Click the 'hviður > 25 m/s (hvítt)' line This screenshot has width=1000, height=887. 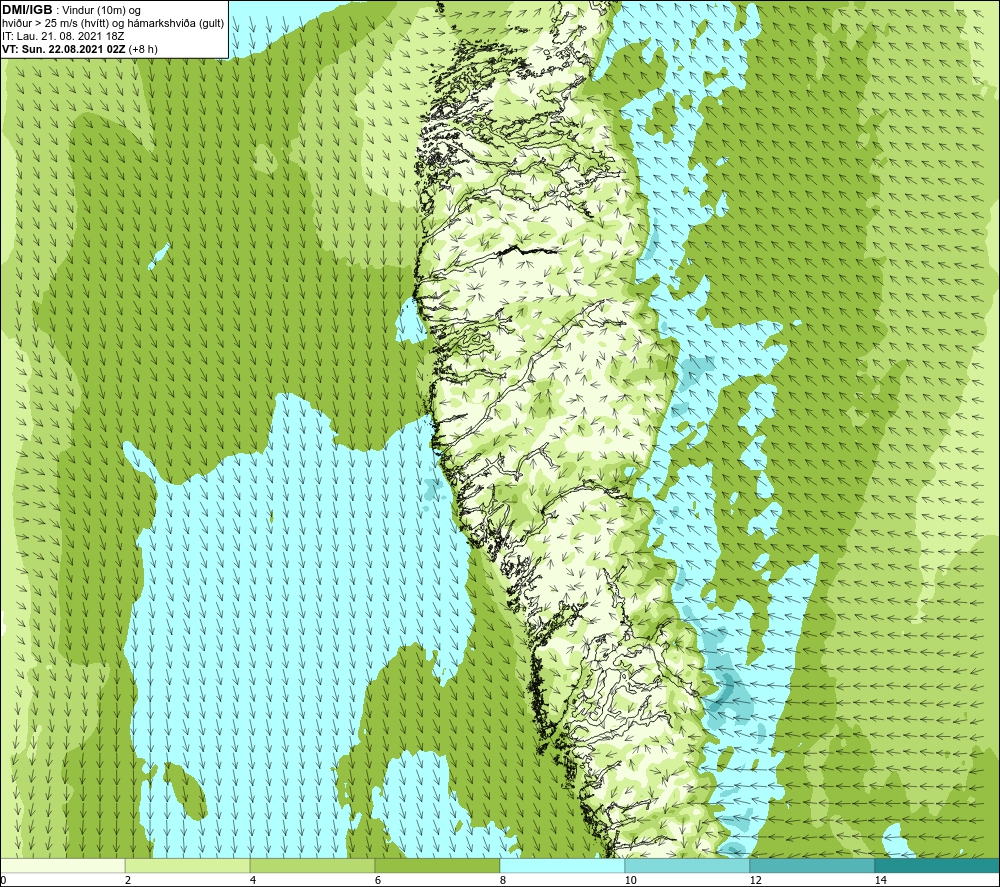(x=55, y=24)
